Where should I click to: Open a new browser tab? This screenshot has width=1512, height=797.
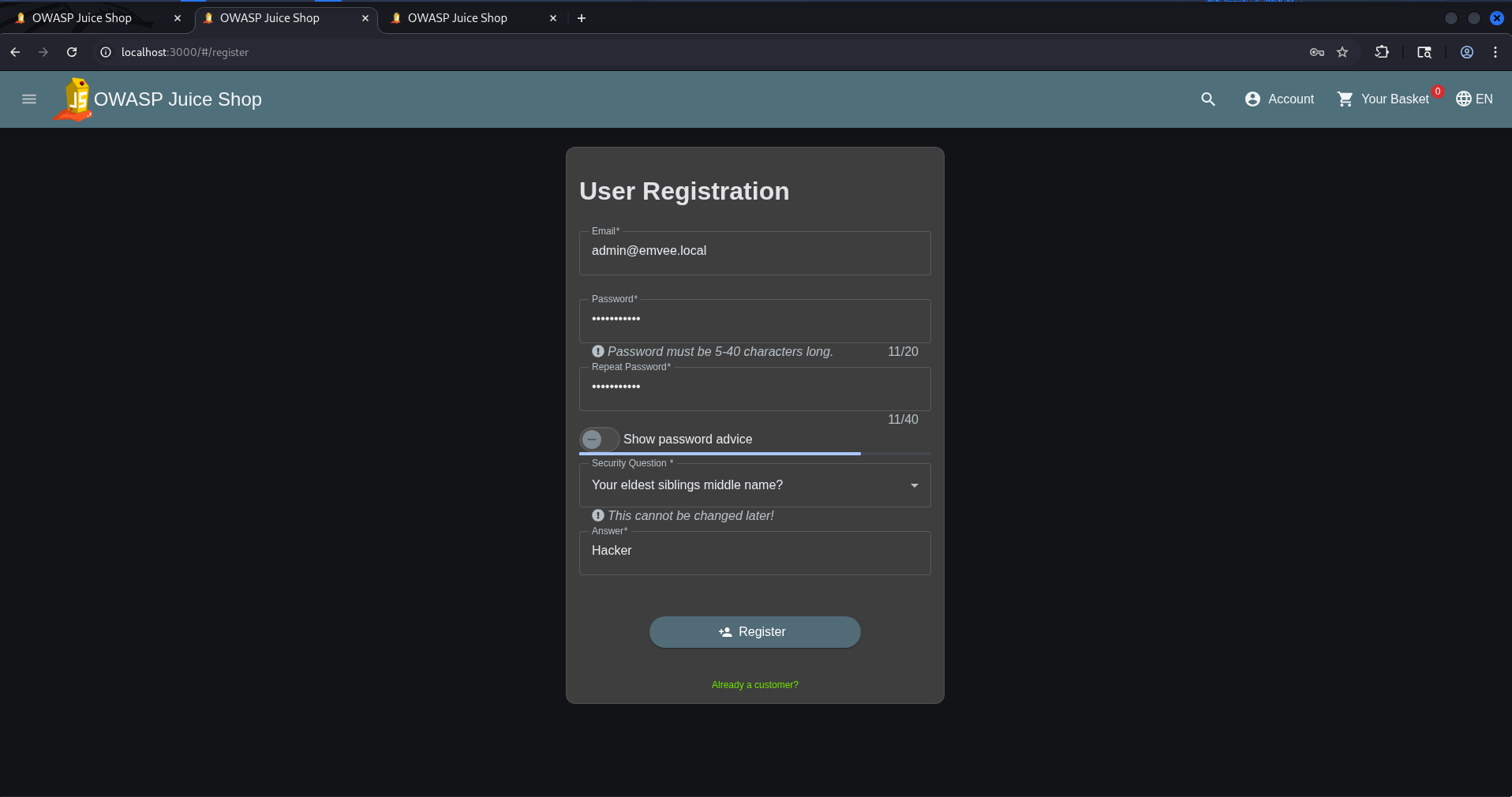(582, 18)
